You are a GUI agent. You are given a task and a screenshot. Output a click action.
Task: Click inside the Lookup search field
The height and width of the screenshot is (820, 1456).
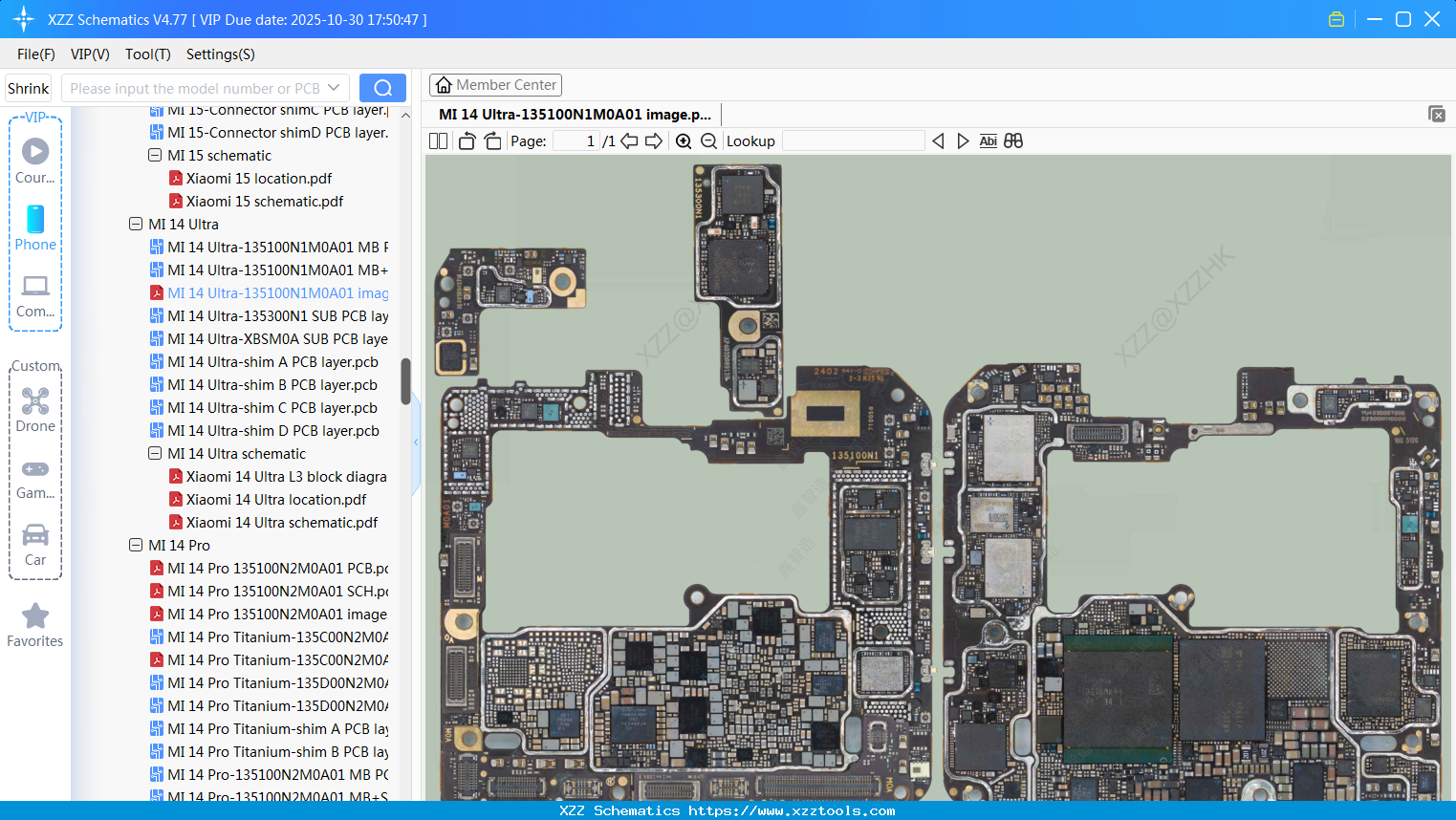tap(853, 140)
